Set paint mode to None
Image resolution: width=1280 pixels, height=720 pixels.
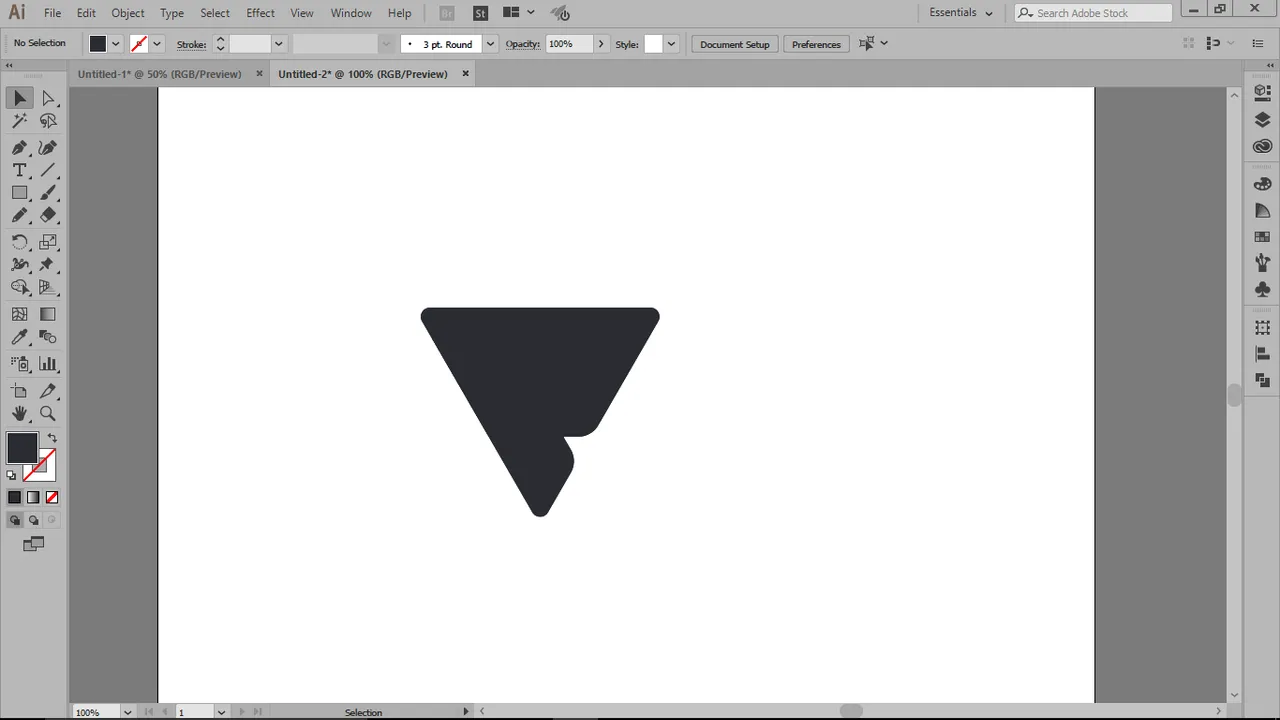click(52, 497)
